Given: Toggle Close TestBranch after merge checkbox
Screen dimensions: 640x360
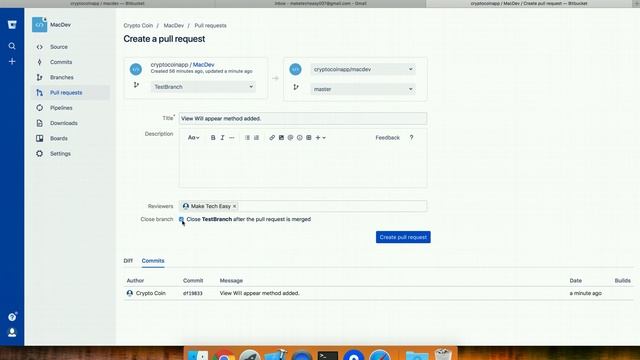Looking at the screenshot, I should click(x=181, y=219).
